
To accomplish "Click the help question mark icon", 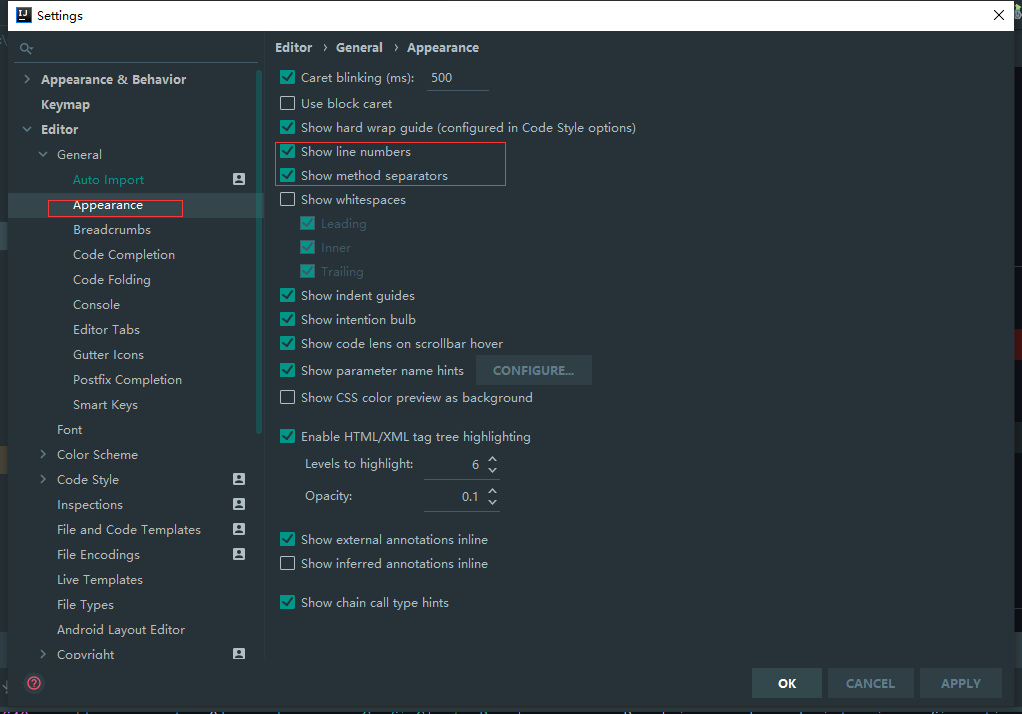I will click(34, 683).
